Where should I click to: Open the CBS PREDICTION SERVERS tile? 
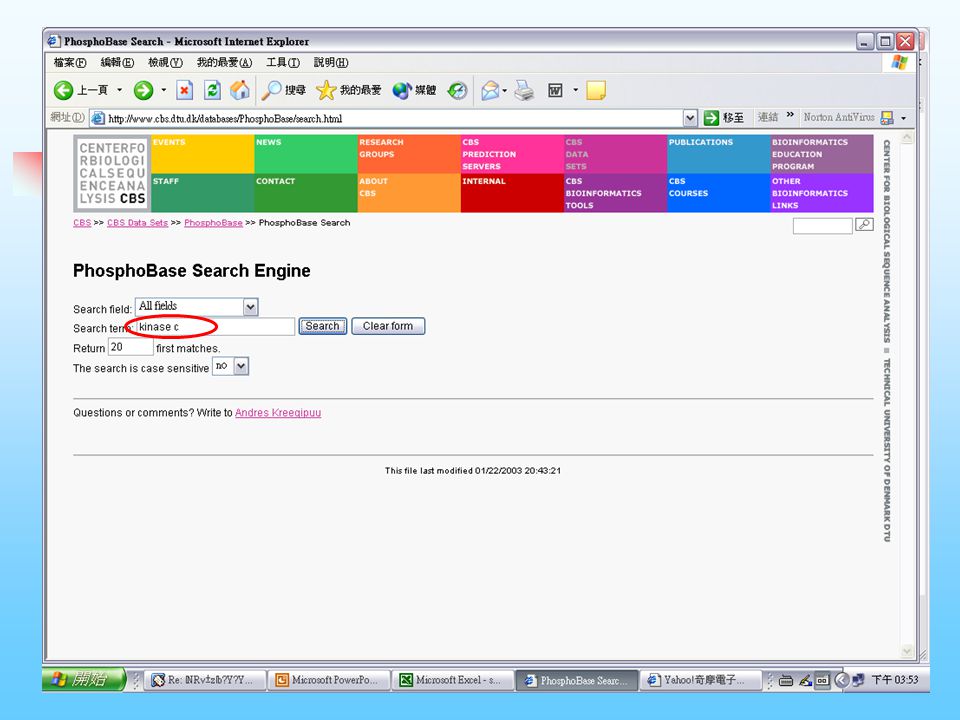pos(512,154)
